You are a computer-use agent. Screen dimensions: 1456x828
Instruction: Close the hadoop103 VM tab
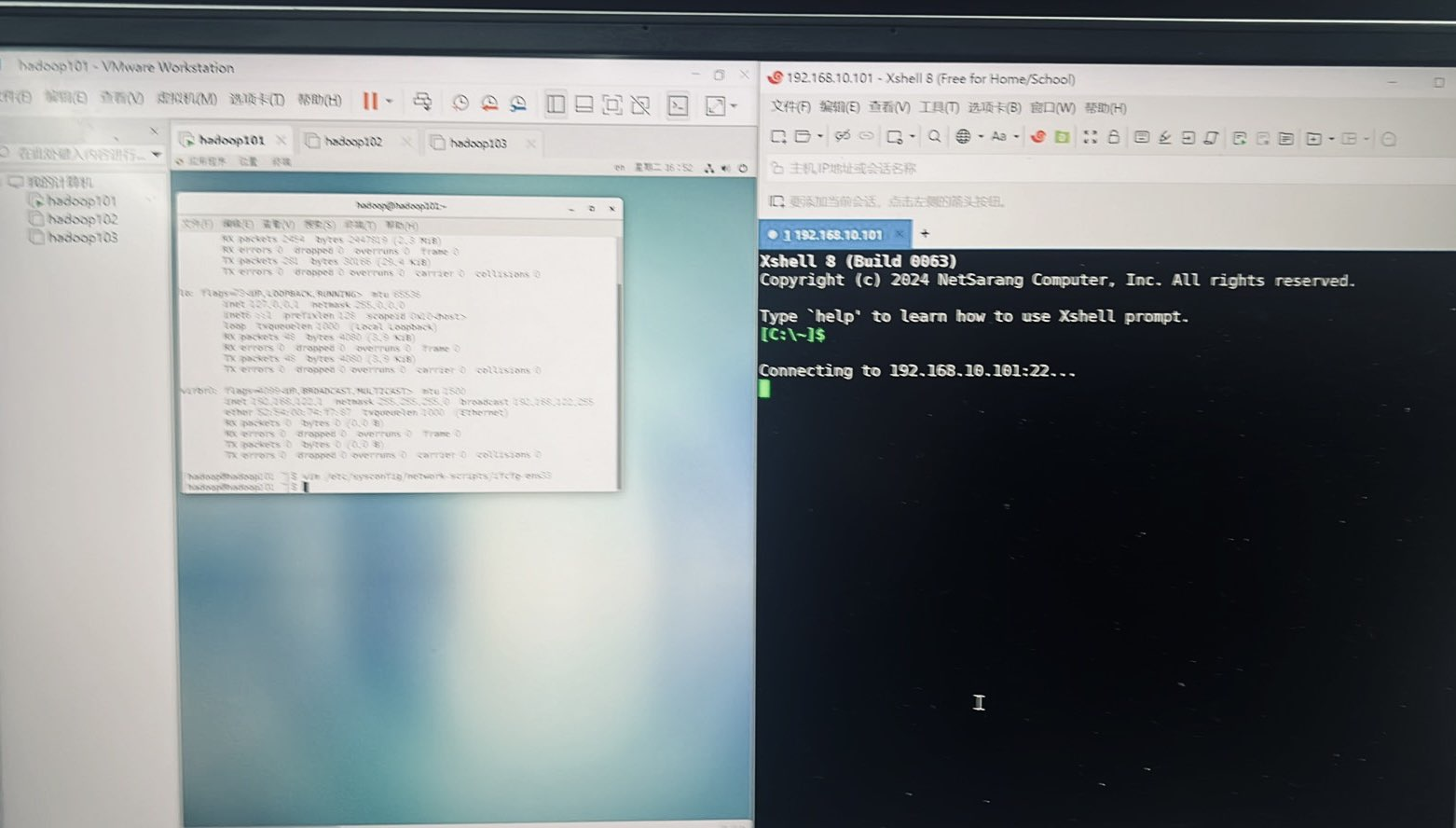tap(530, 144)
